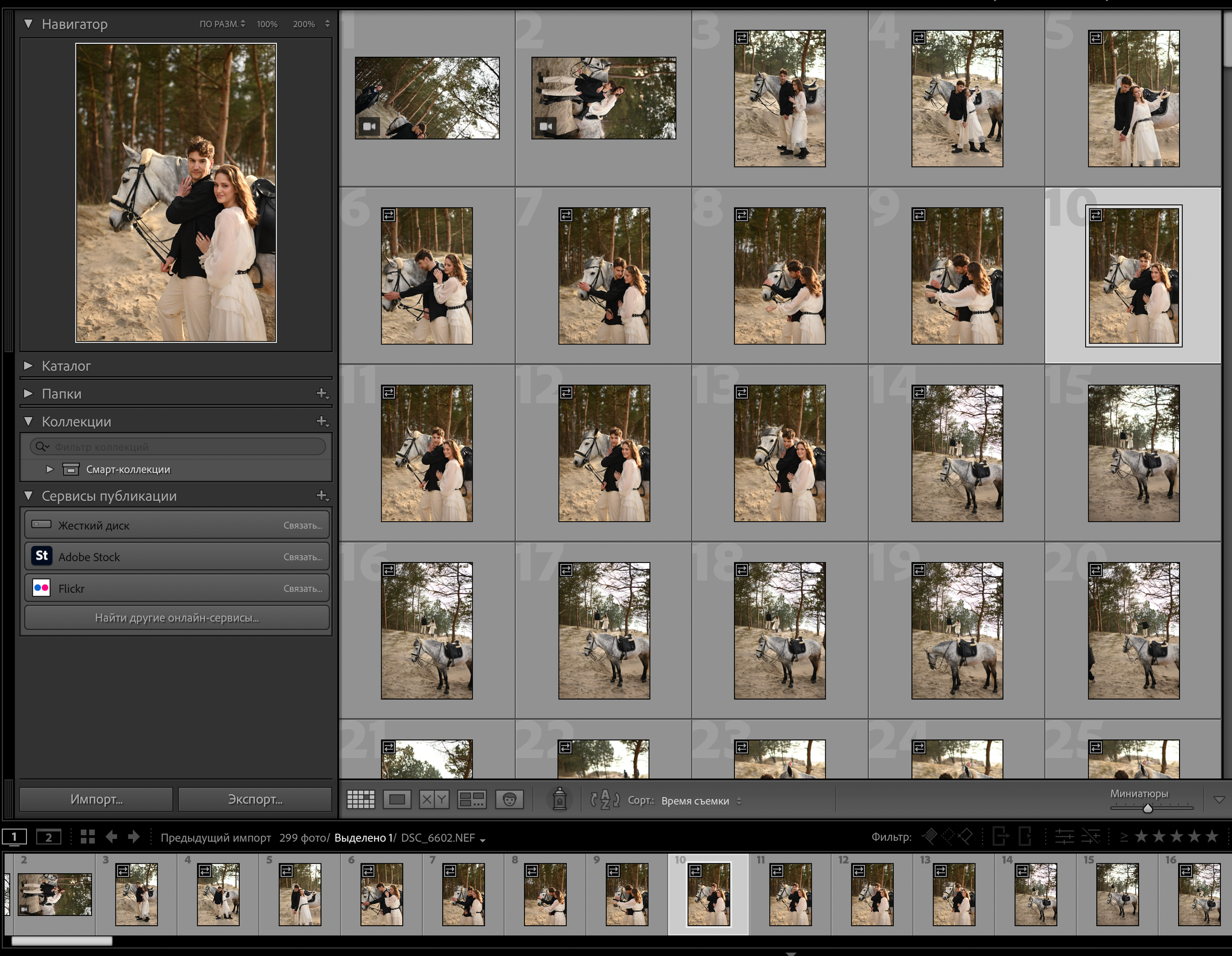Reverse the sort direction A-Z

pyautogui.click(x=605, y=800)
